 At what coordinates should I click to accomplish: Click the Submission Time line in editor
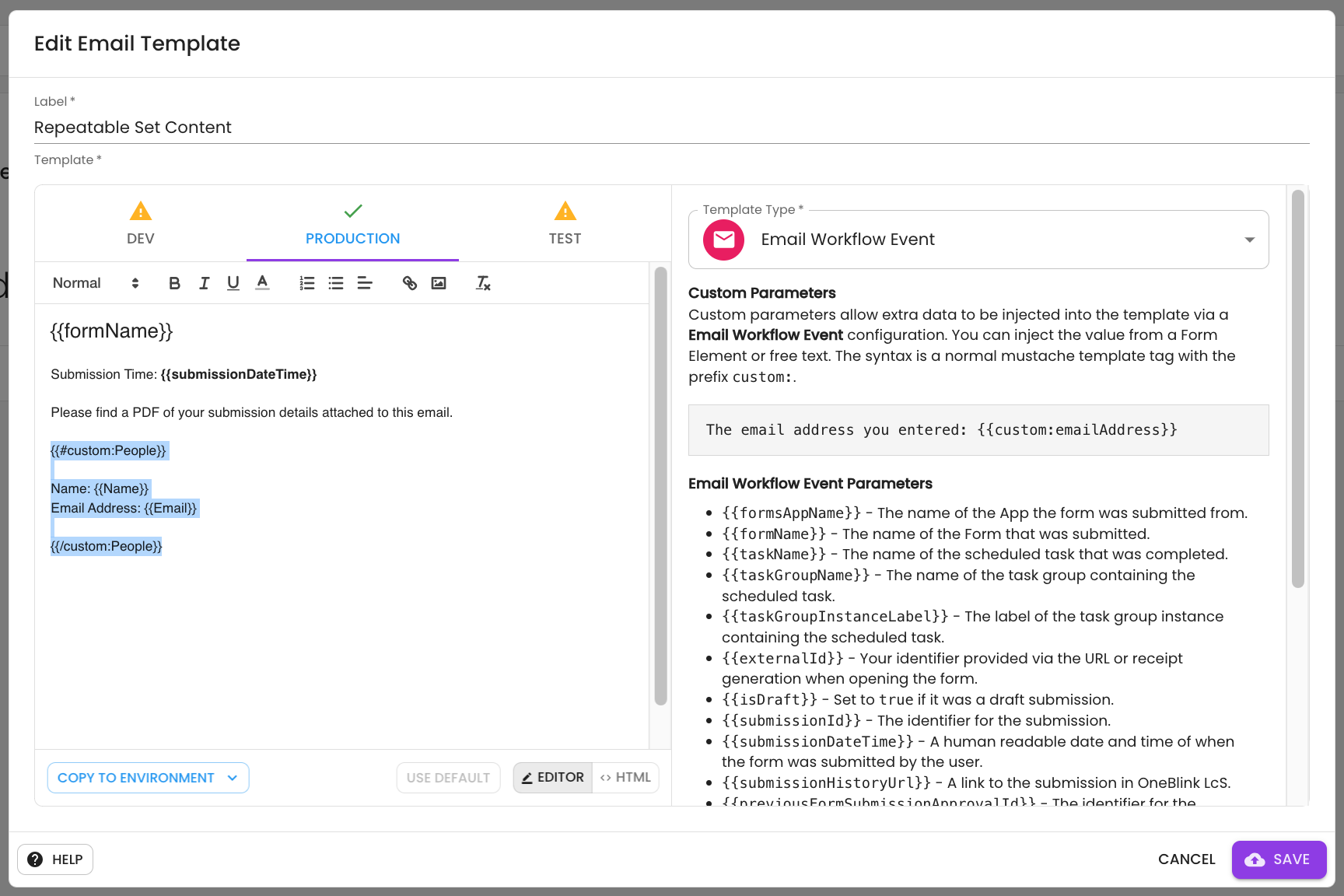(184, 374)
